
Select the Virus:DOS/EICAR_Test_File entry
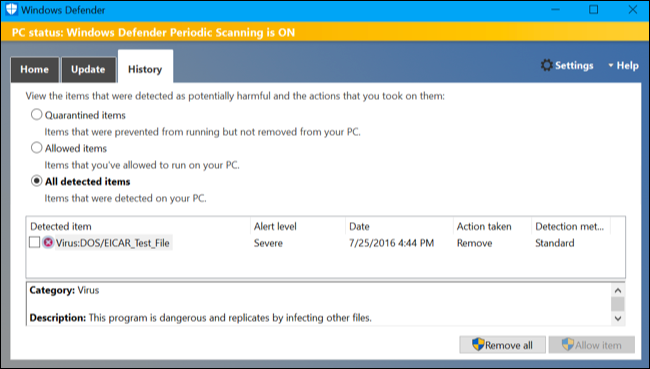112,243
